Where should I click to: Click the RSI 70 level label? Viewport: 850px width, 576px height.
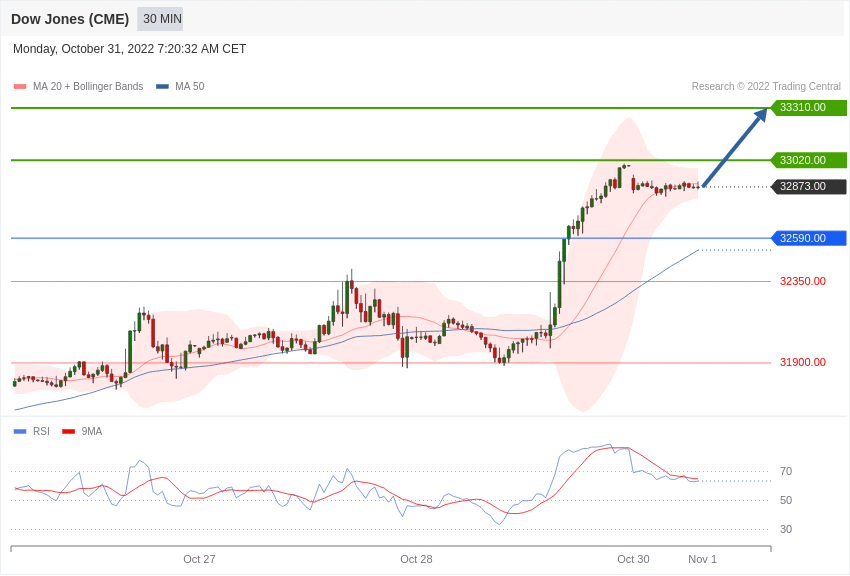[x=786, y=471]
